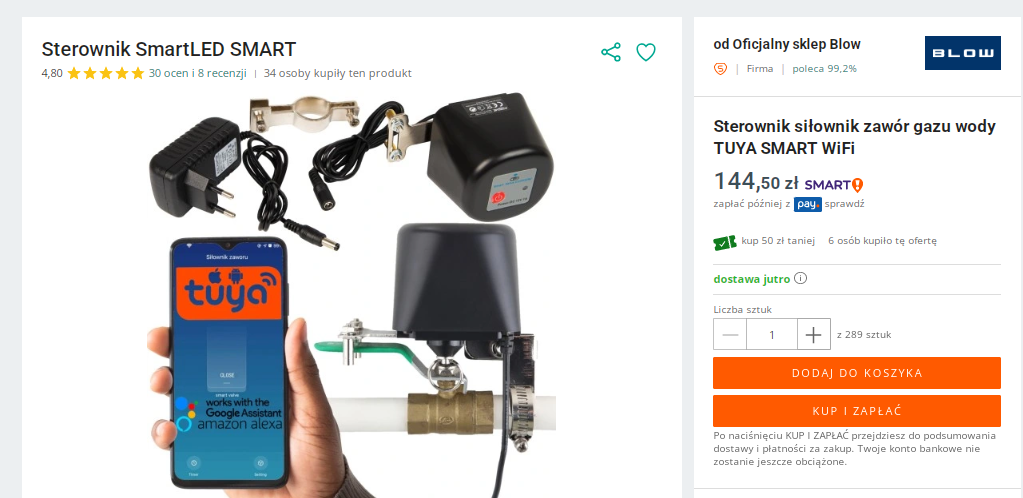1023x498 pixels.
Task: Click DODAJ DO KOSZYKA button
Action: pos(857,373)
